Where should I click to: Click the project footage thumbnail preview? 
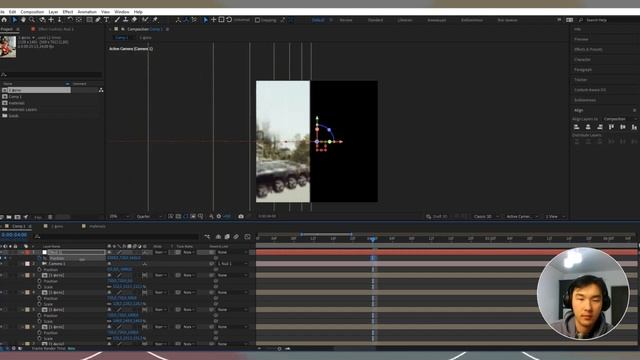click(x=8, y=46)
